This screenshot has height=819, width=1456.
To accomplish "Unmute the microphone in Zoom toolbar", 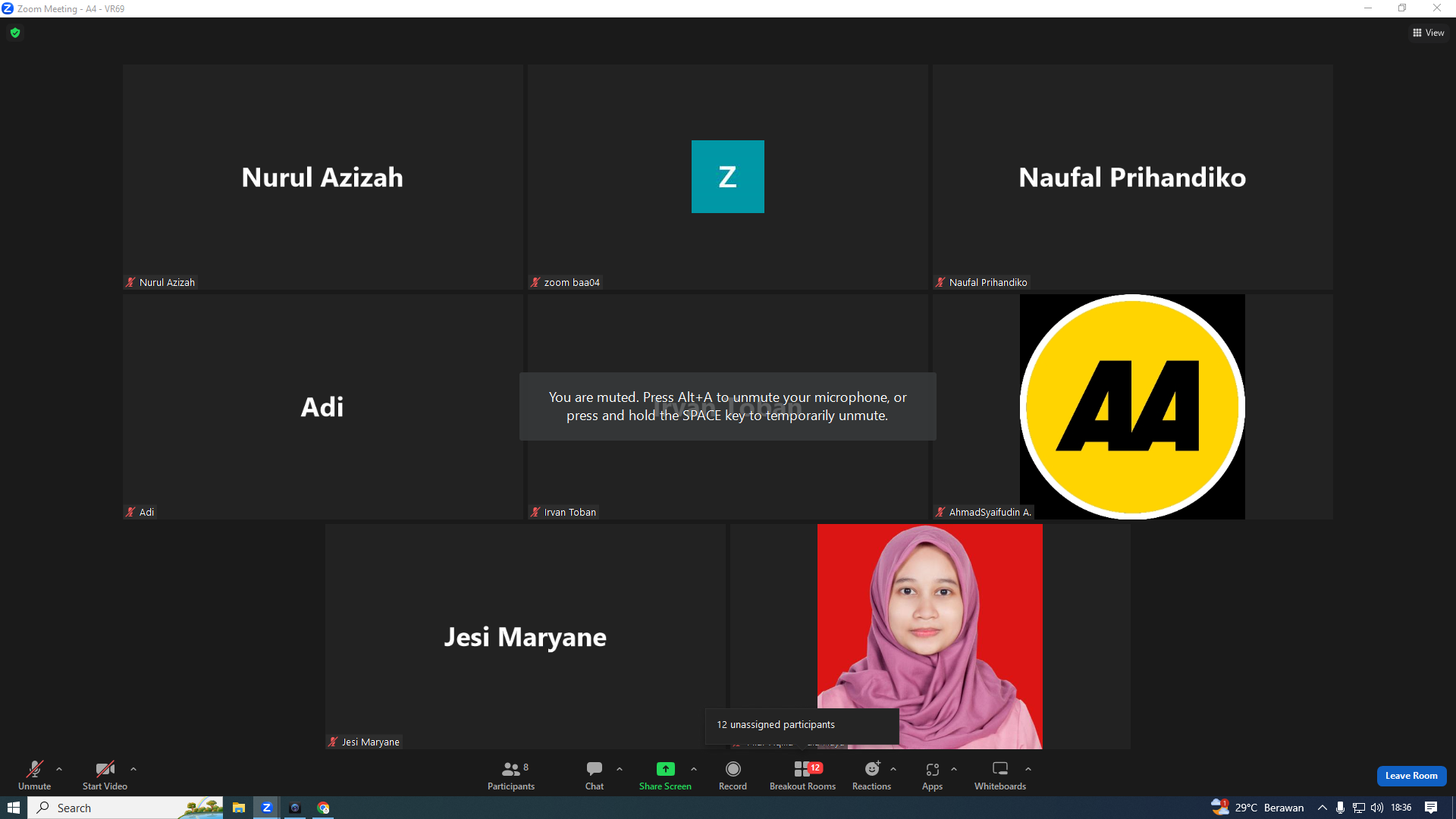I will click(34, 775).
